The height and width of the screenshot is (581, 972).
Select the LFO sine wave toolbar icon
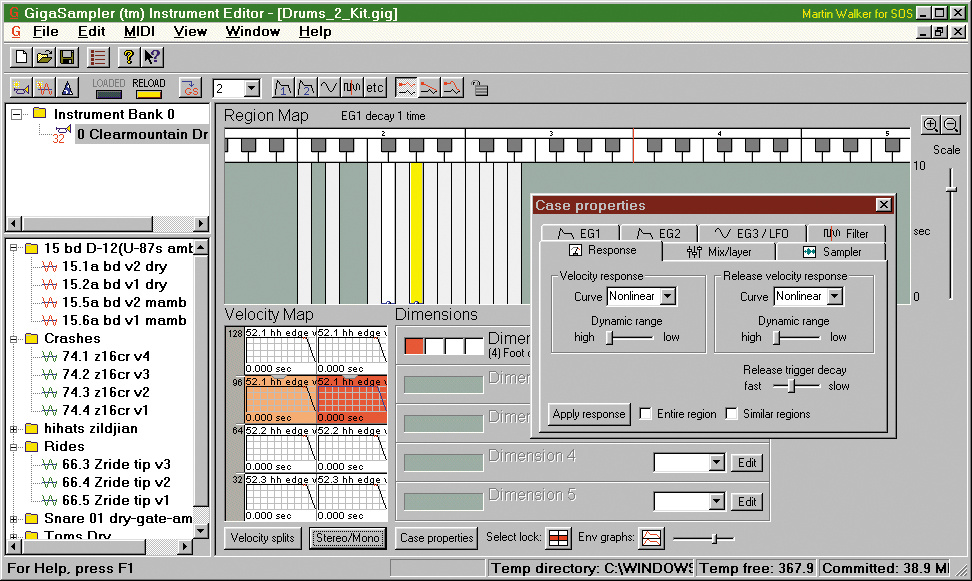(x=329, y=88)
